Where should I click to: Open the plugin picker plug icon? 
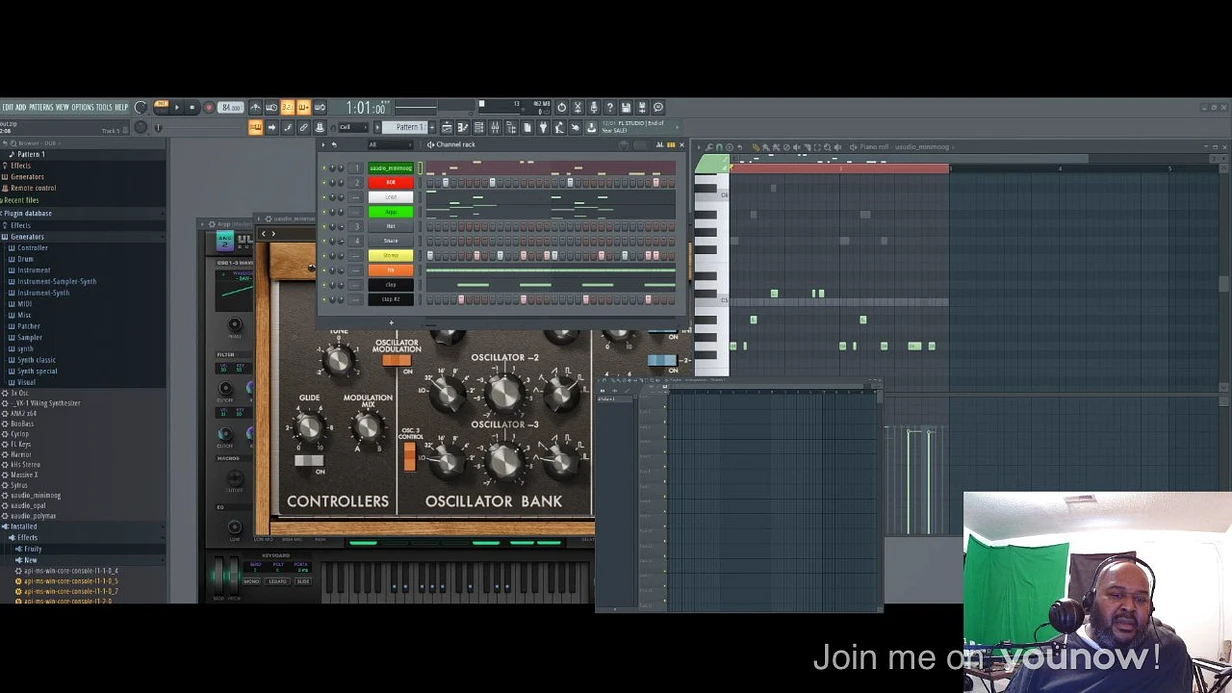(543, 127)
